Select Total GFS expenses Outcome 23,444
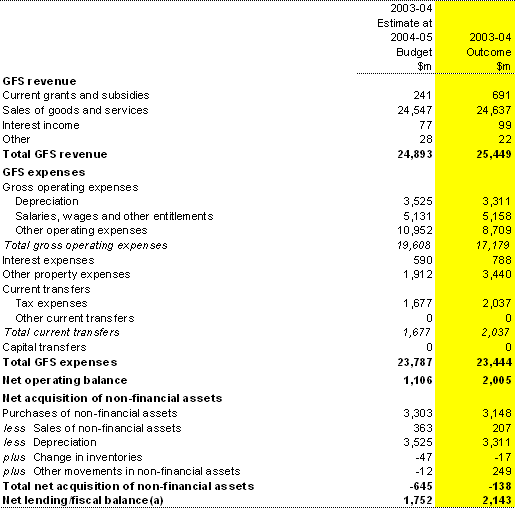 tap(494, 362)
